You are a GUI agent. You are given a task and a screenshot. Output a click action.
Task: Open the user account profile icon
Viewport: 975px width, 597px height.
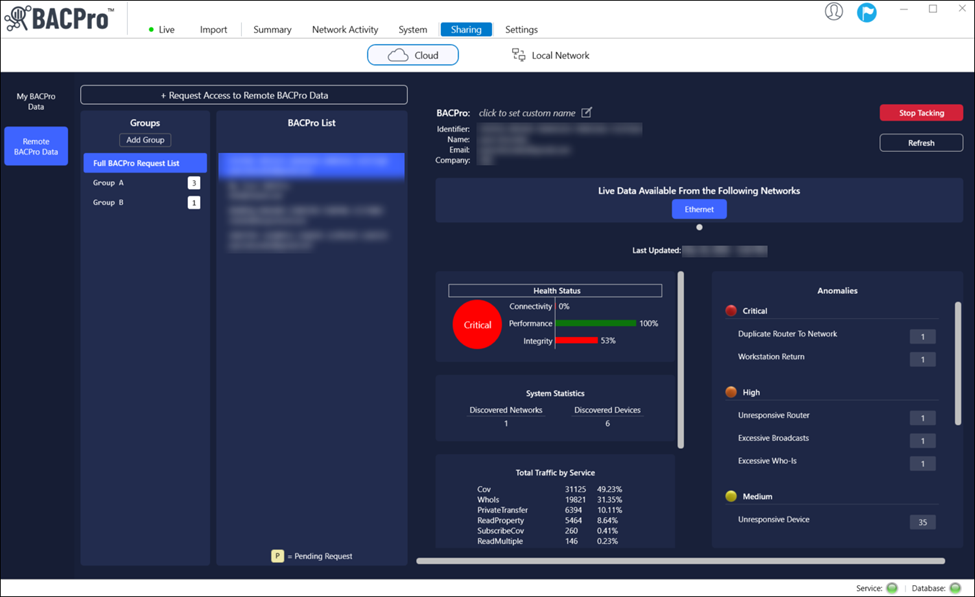(x=834, y=11)
